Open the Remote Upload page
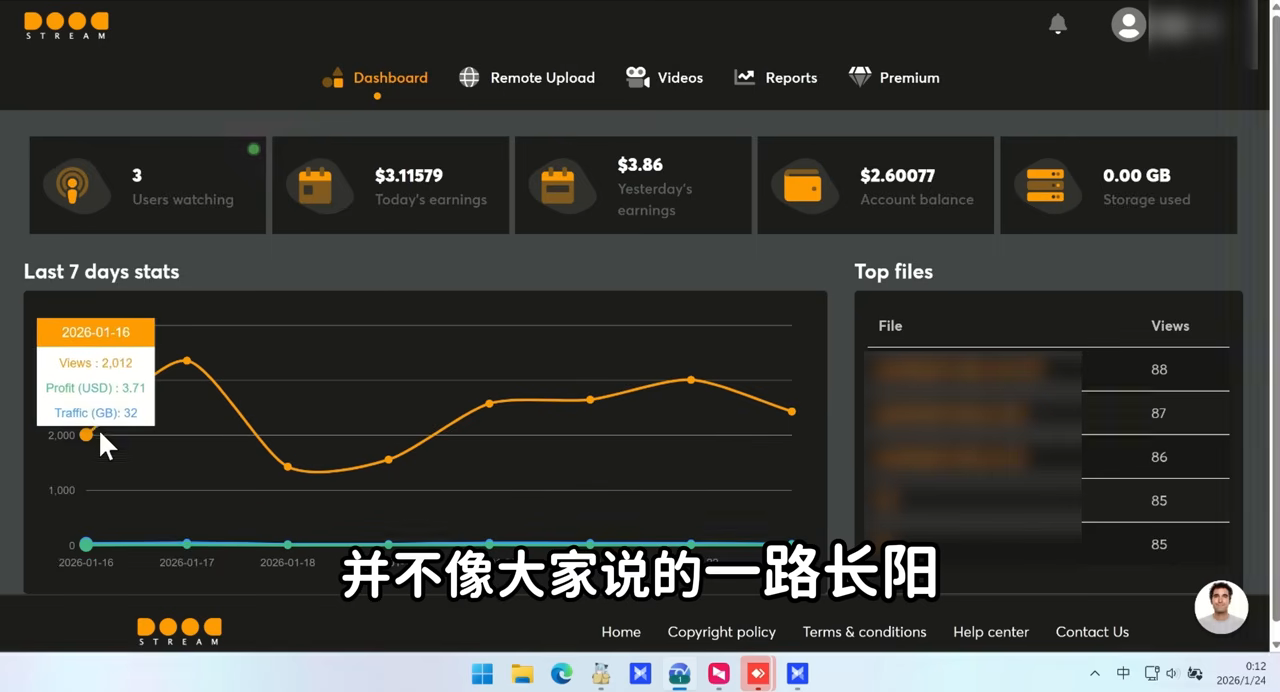This screenshot has height=692, width=1280. point(527,78)
